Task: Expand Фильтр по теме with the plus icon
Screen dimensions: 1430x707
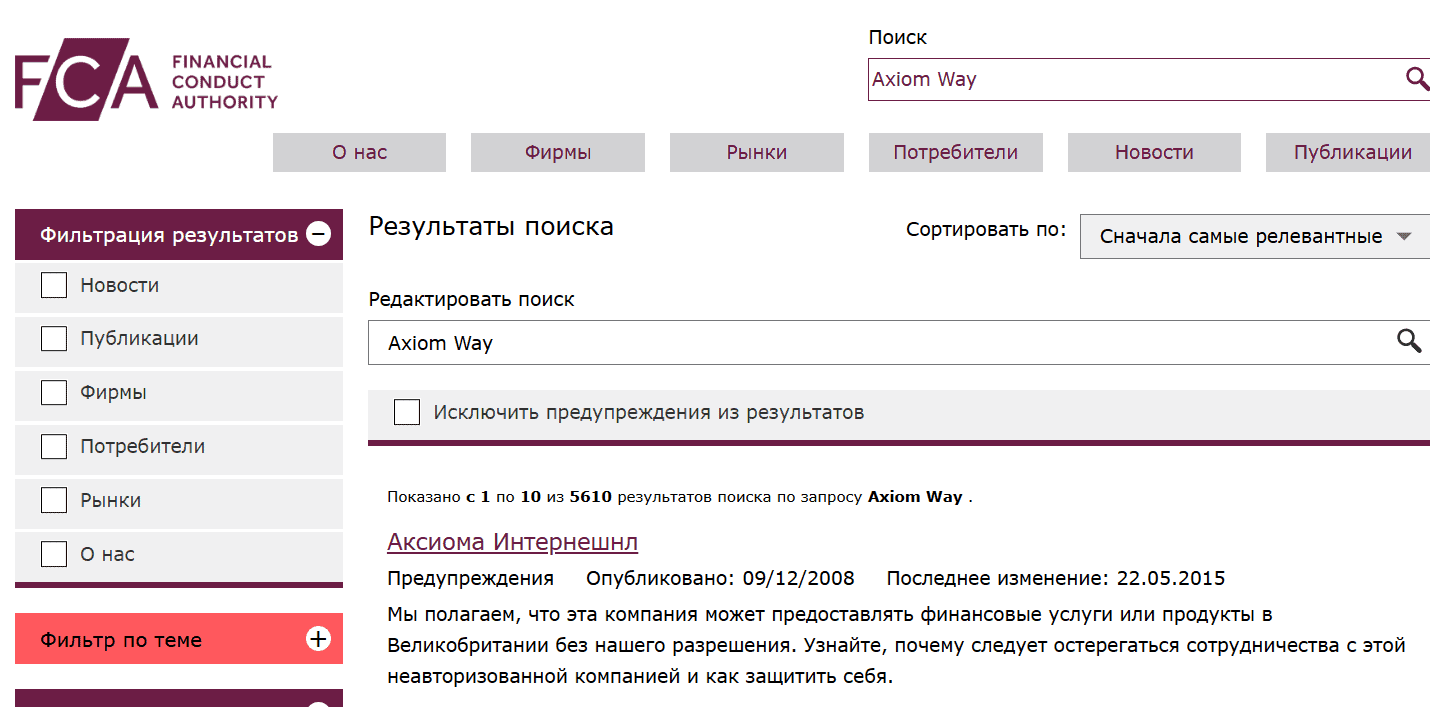Action: point(319,638)
